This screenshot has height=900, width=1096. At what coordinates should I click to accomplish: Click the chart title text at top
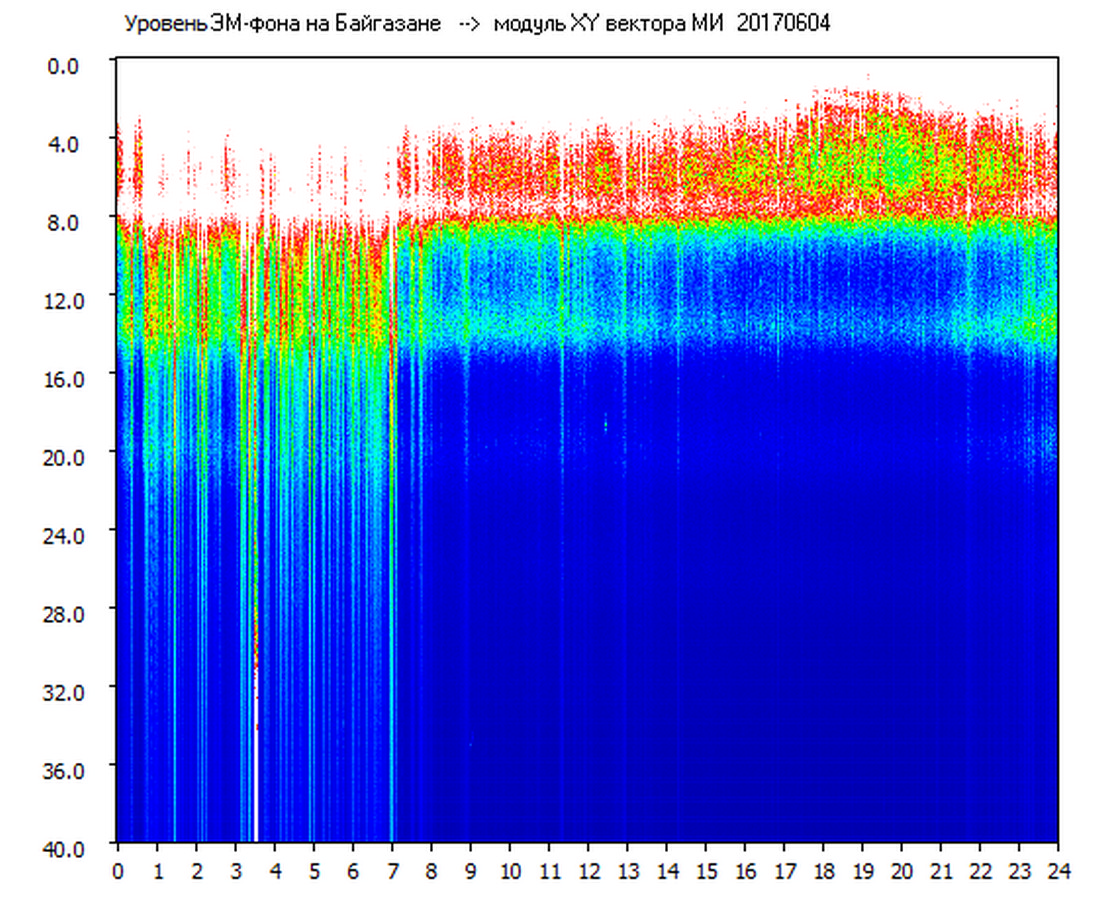click(476, 24)
